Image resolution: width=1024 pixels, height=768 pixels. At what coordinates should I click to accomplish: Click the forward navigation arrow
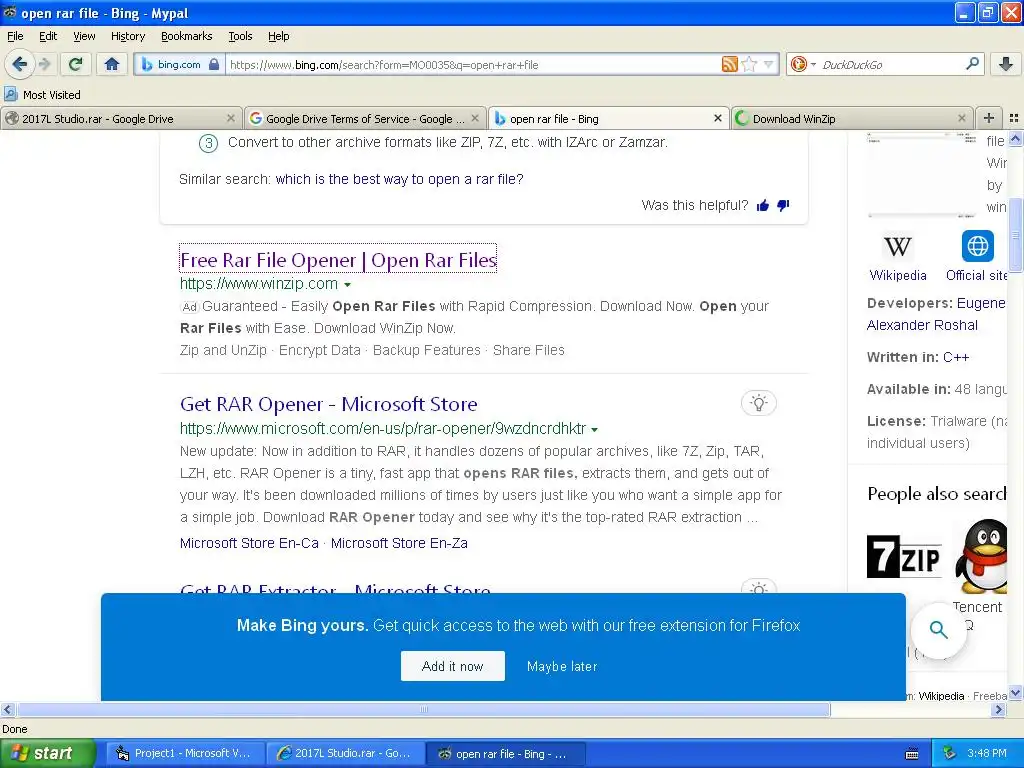(44, 64)
